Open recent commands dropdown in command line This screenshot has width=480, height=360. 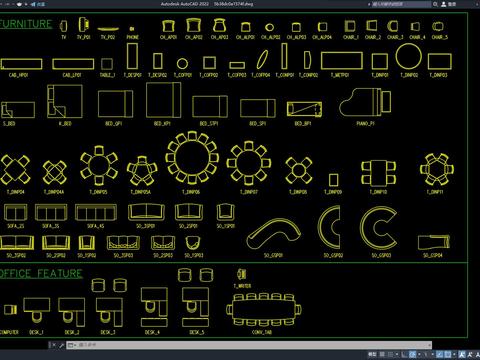click(x=71, y=345)
